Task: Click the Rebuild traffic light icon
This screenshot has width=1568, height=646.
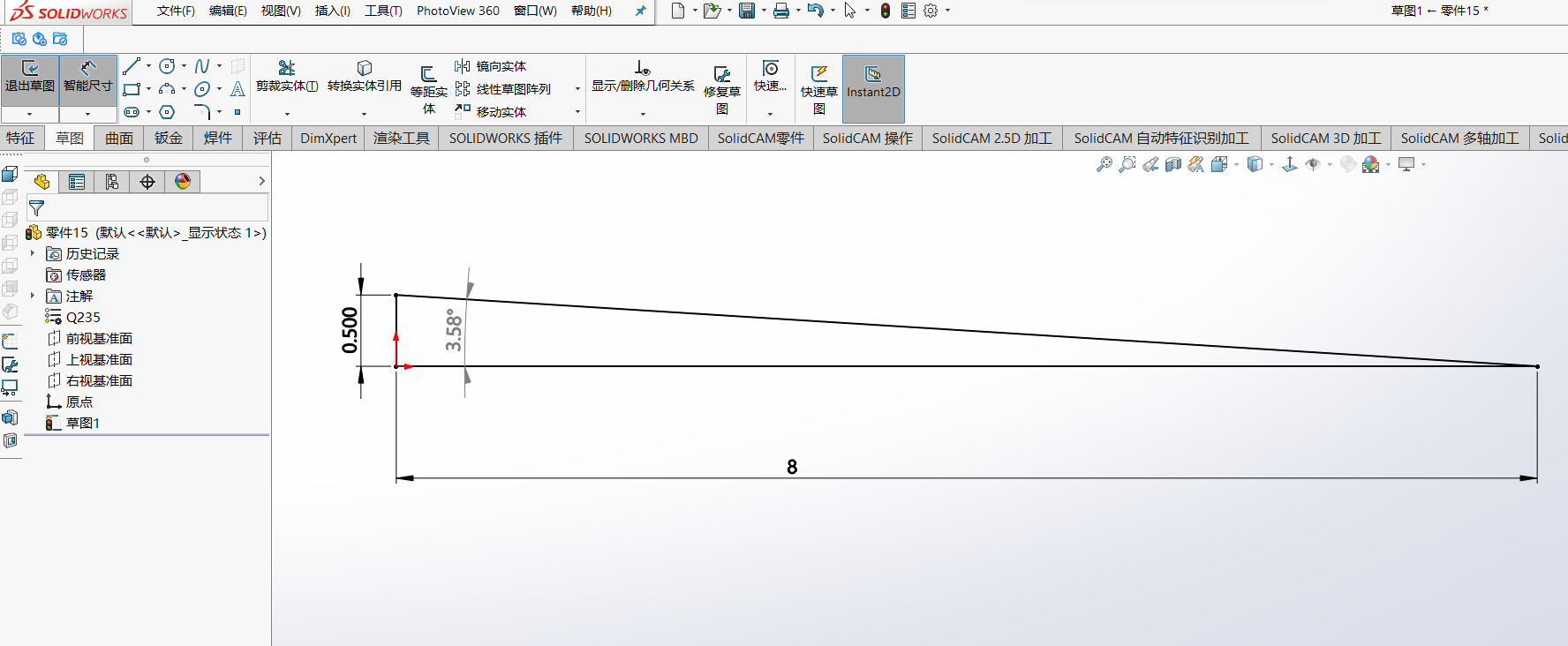Action: (x=886, y=11)
